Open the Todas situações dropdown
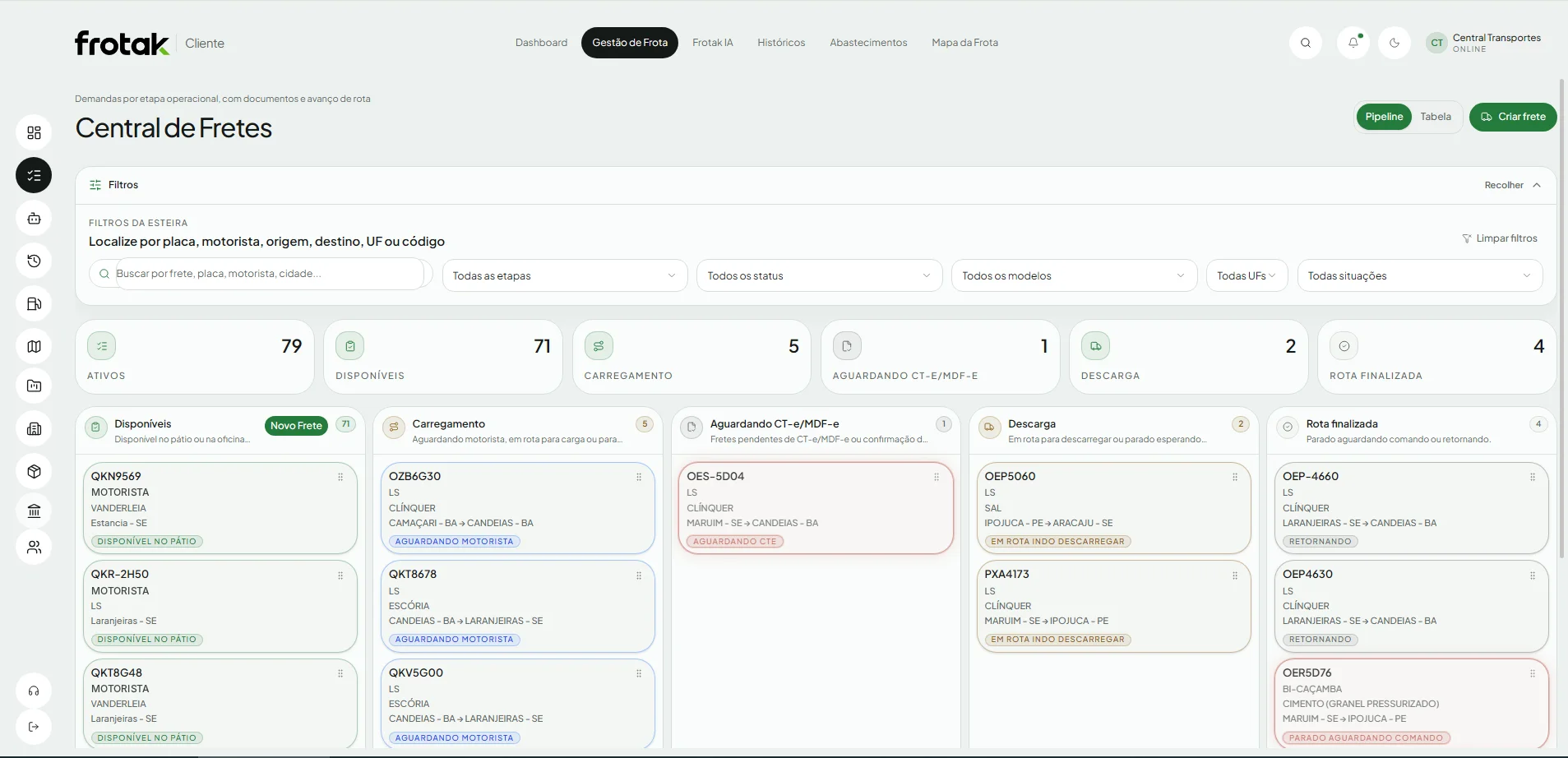This screenshot has height=758, width=1568. pyautogui.click(x=1420, y=275)
